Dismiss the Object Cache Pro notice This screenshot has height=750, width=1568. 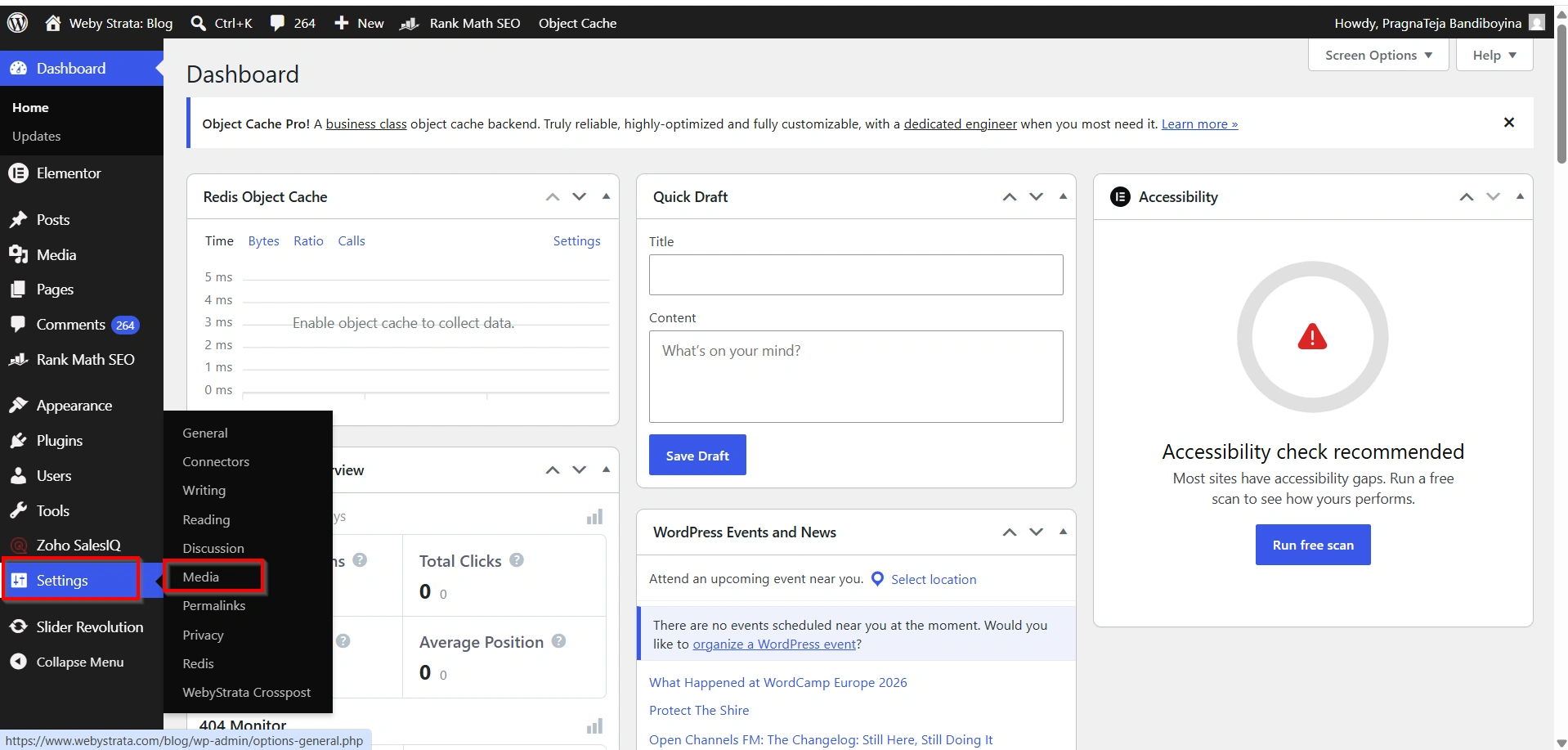pos(1509,123)
